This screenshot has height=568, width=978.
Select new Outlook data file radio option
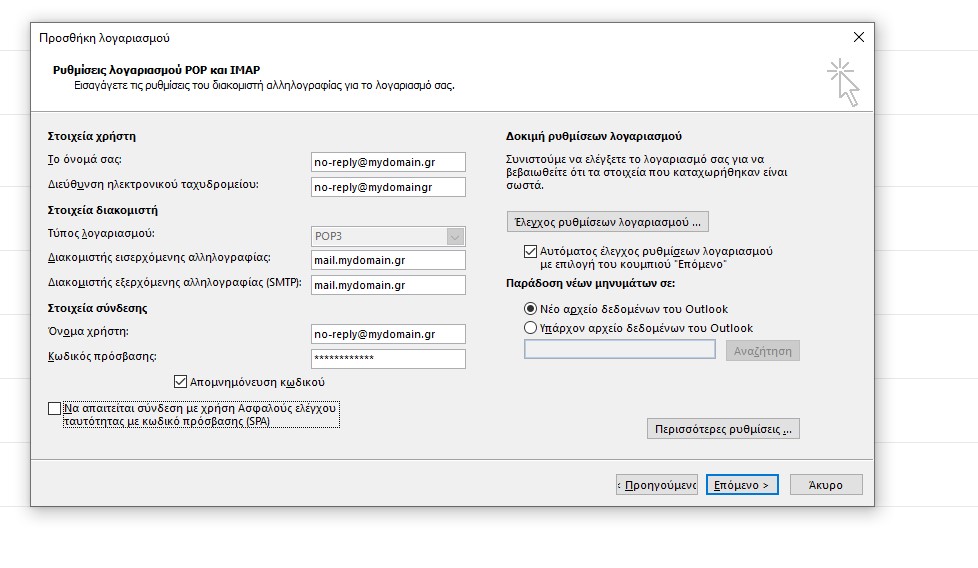point(530,309)
